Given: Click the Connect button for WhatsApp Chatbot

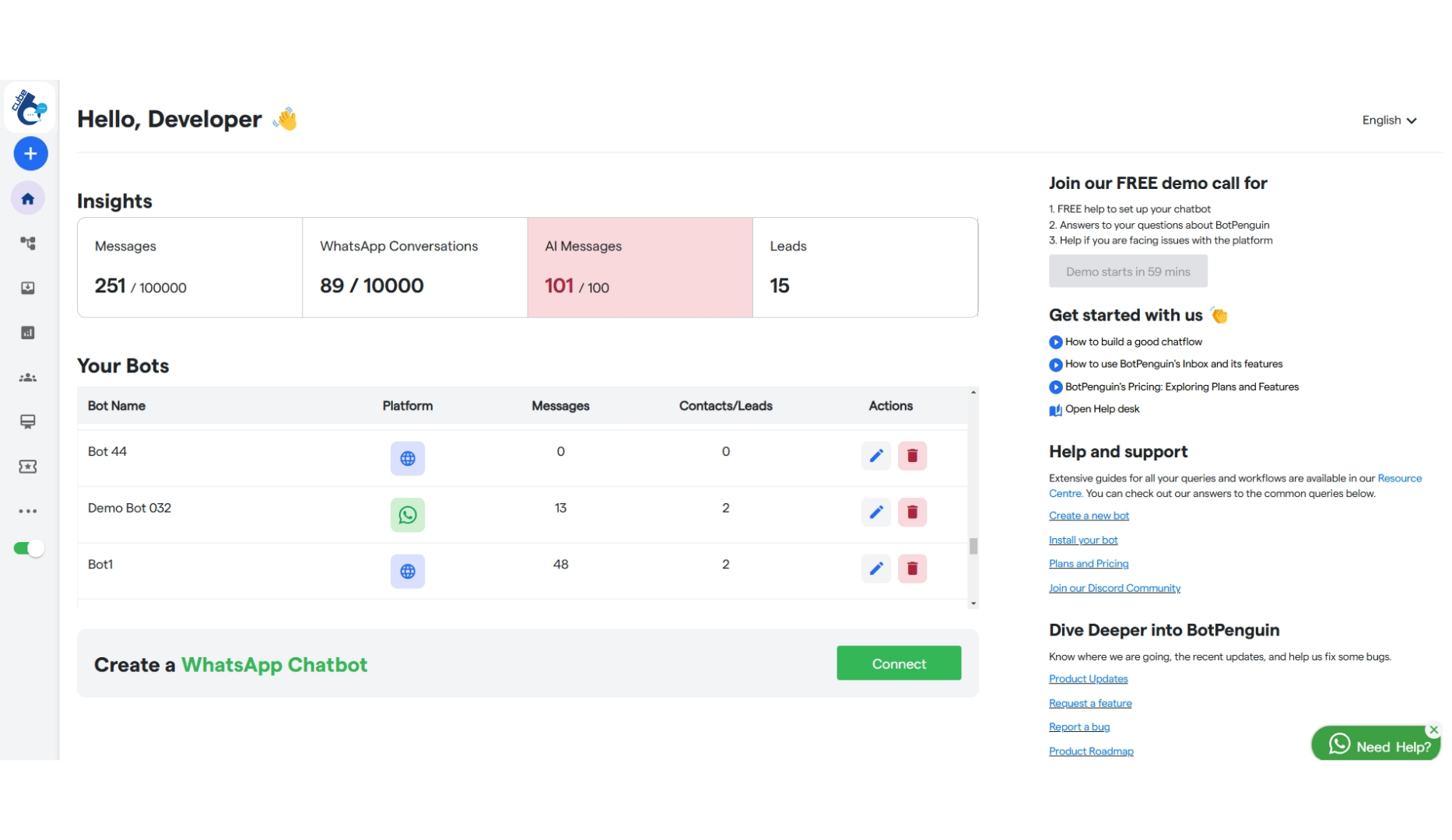Looking at the screenshot, I should click(x=899, y=663).
